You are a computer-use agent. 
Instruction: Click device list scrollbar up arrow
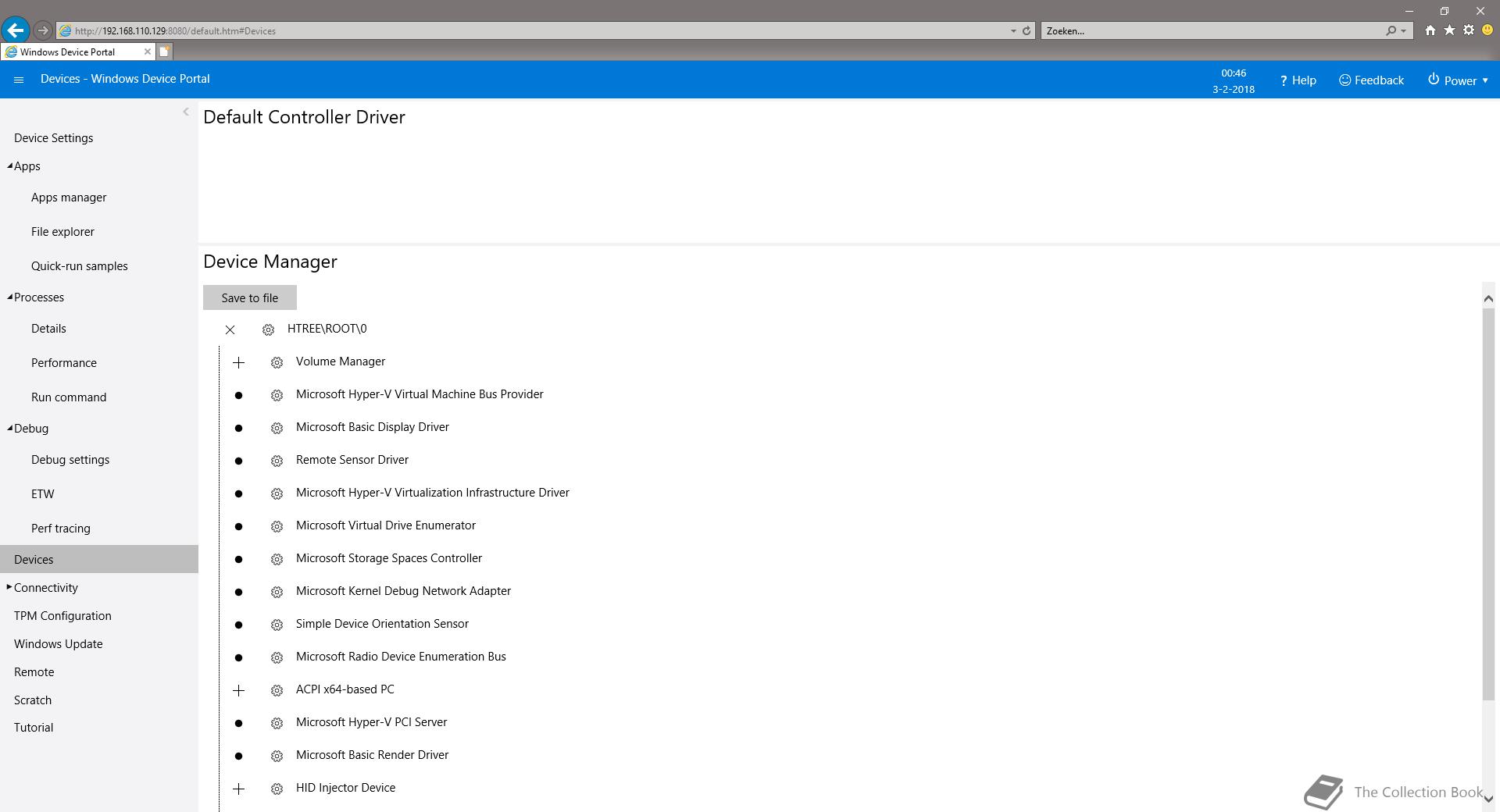point(1488,298)
